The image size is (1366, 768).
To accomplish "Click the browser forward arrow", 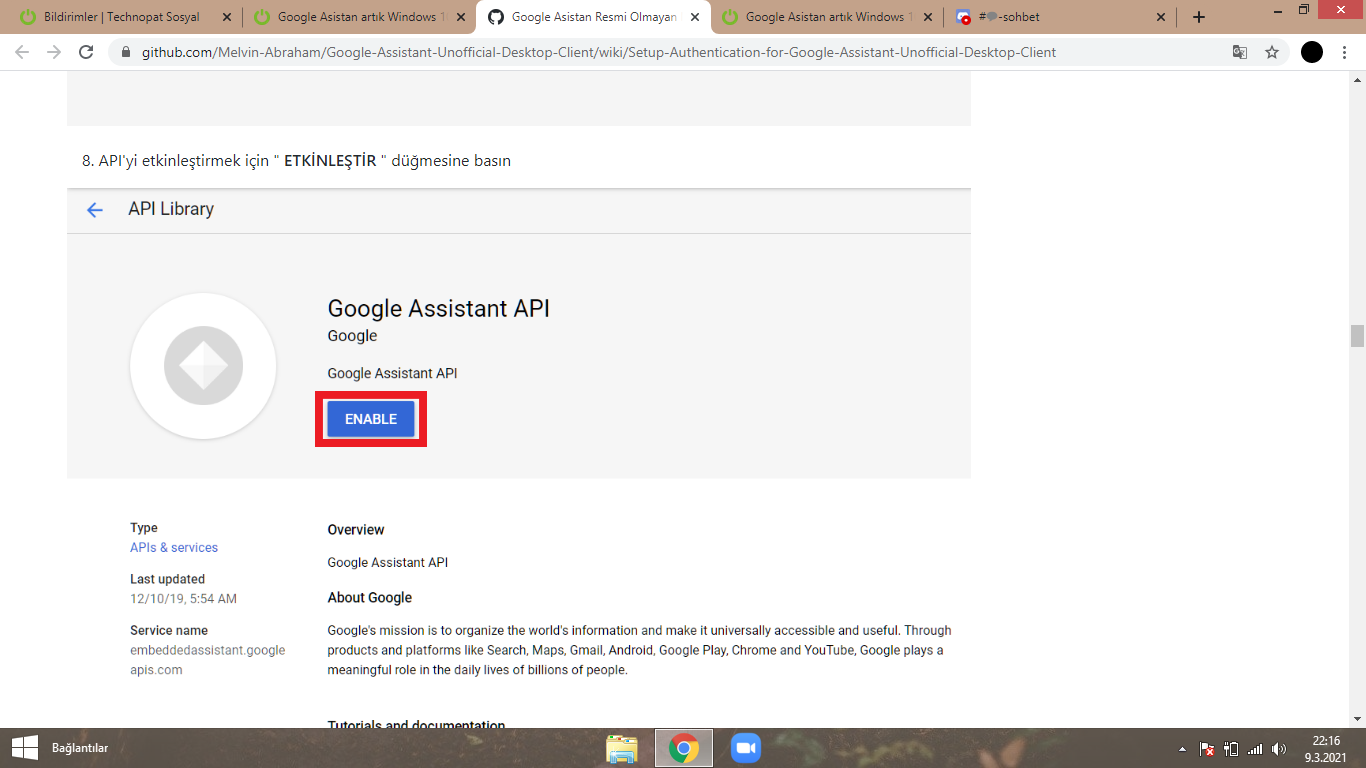I will coord(54,52).
